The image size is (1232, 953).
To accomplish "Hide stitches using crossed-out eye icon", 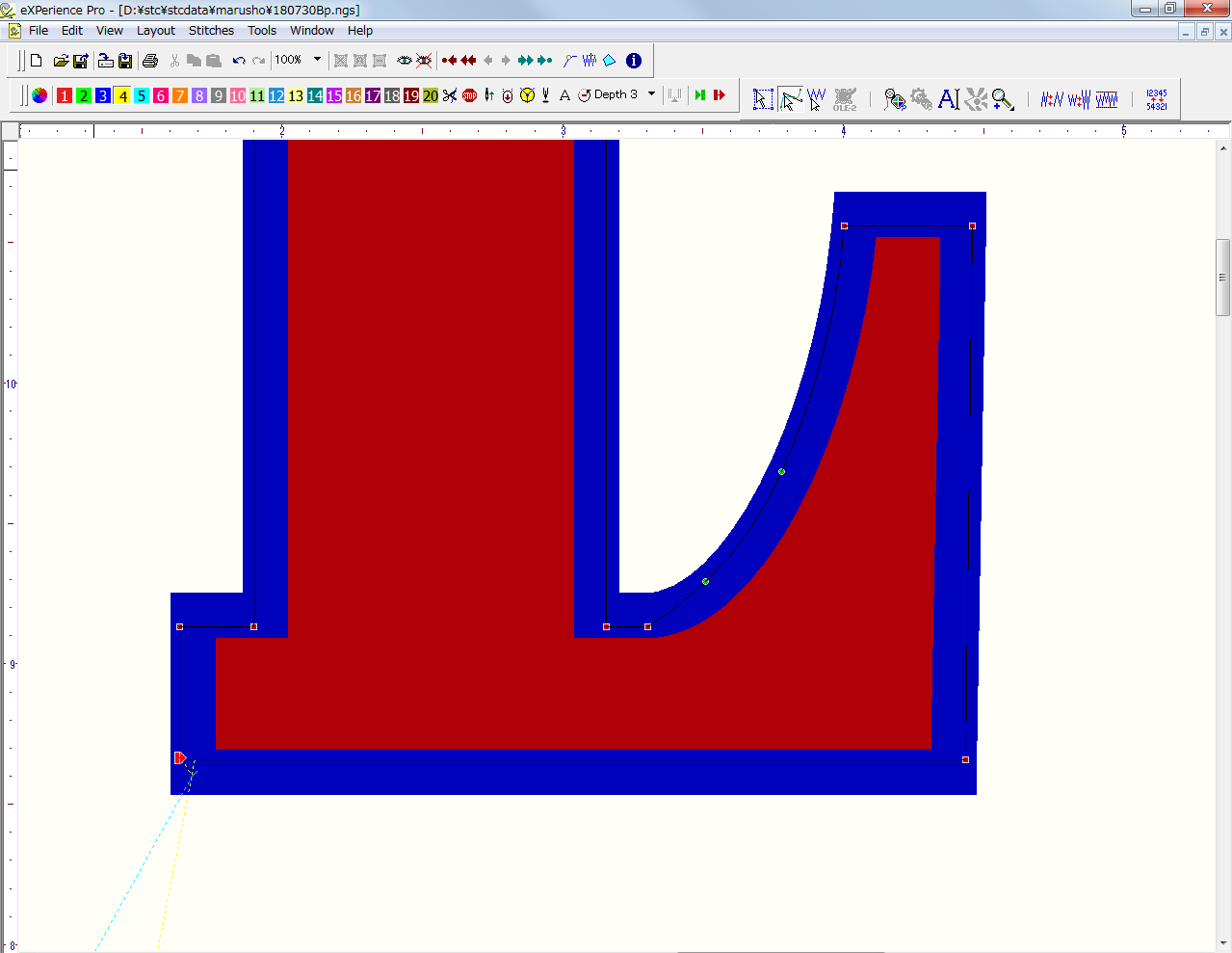I will coord(424,61).
